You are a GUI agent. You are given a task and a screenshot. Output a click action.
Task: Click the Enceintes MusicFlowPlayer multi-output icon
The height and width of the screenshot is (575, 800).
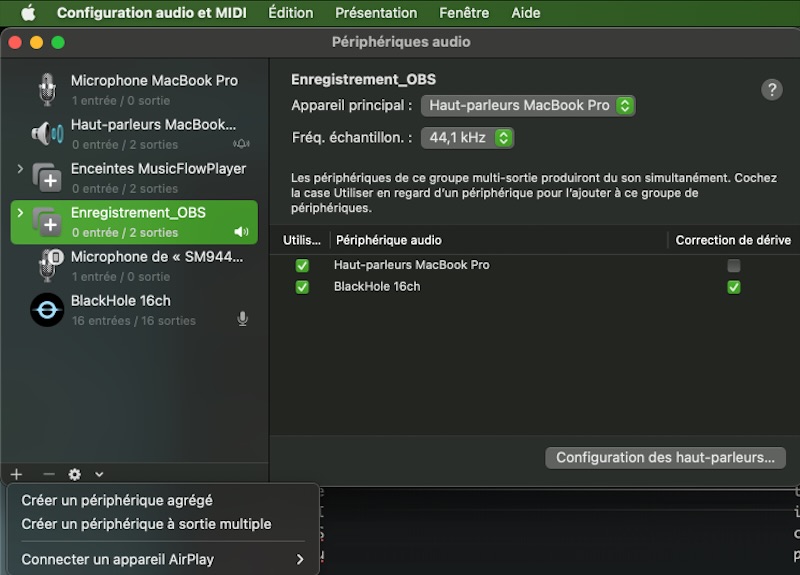click(47, 178)
